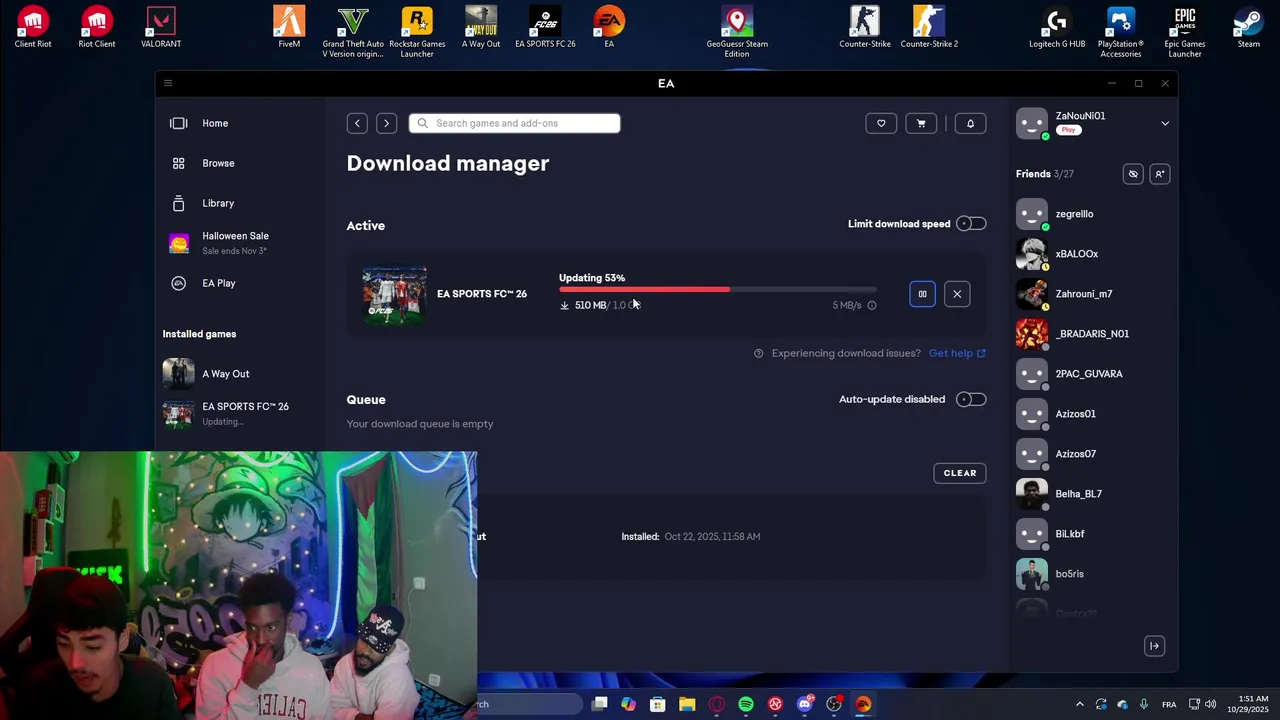Expand the ZaNouNi01 account dropdown
The image size is (1280, 720).
(x=1165, y=123)
